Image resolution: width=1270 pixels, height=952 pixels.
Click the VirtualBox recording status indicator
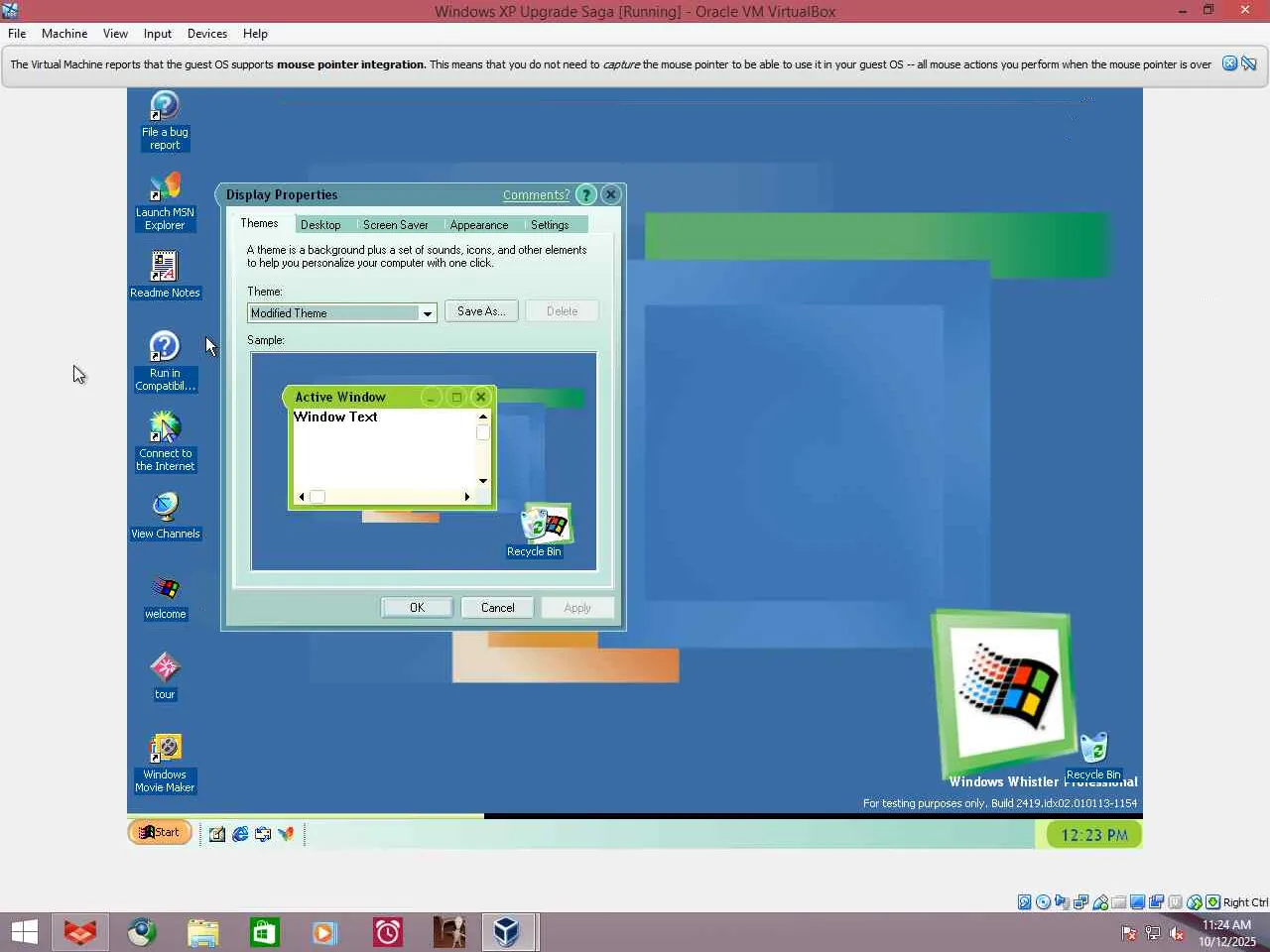click(x=1157, y=902)
